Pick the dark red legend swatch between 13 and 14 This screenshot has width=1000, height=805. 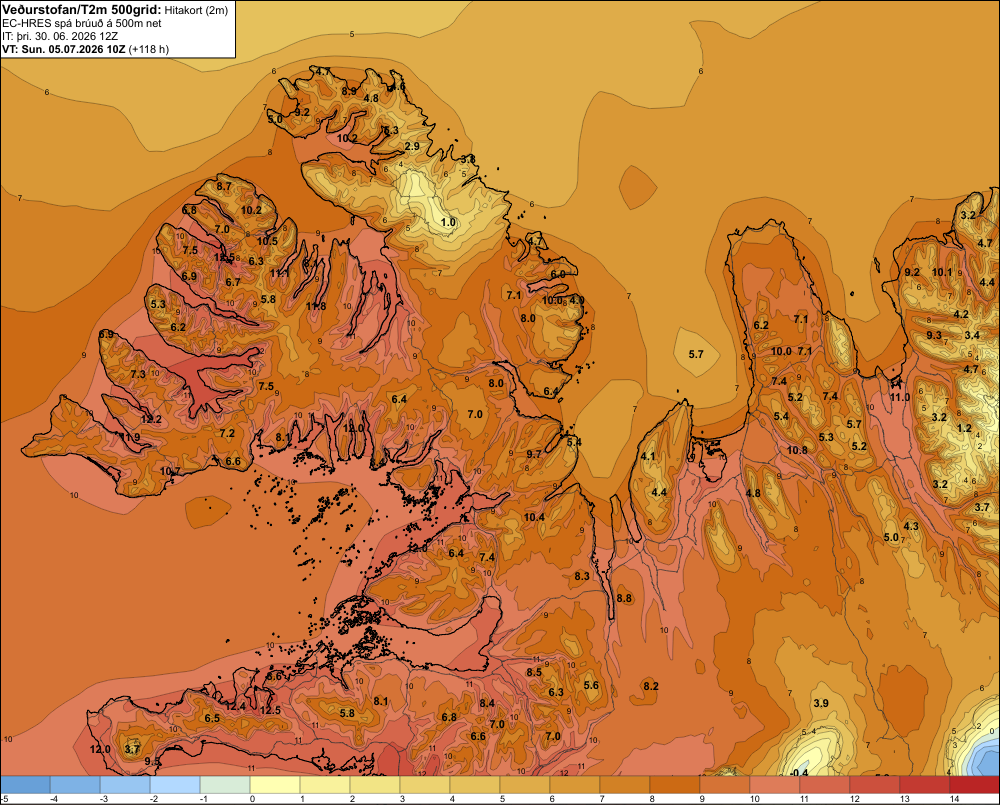coord(925,785)
